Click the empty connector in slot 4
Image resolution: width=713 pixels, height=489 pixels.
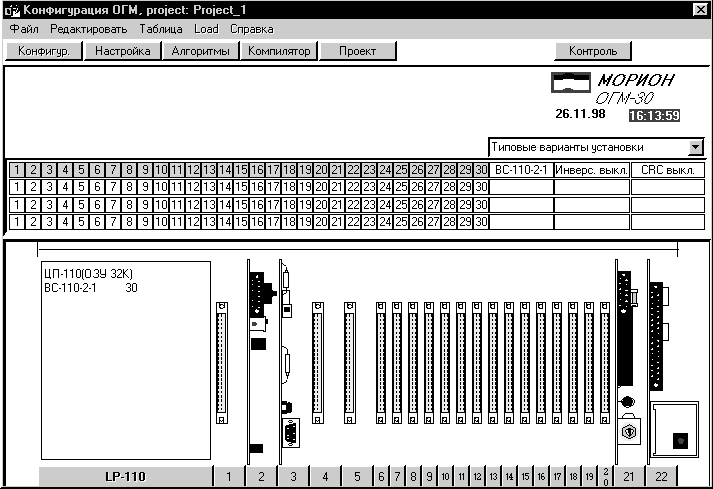coord(318,363)
